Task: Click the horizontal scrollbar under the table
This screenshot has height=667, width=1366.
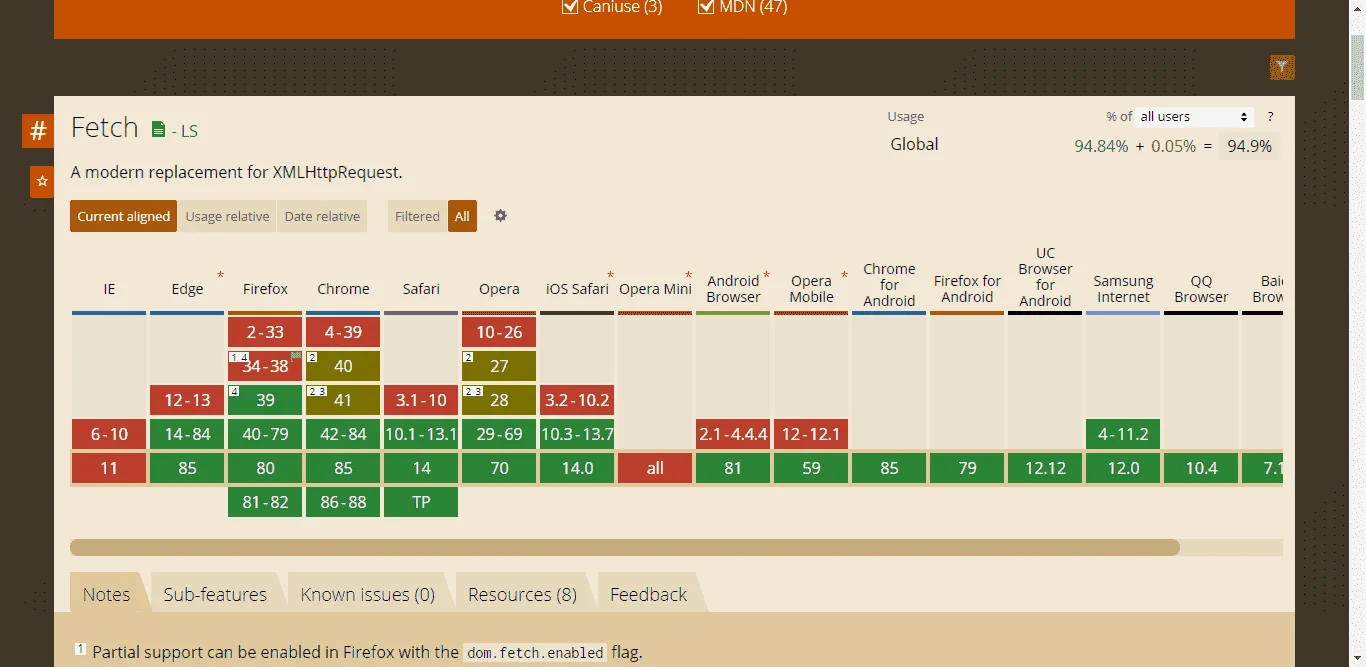Action: [625, 547]
